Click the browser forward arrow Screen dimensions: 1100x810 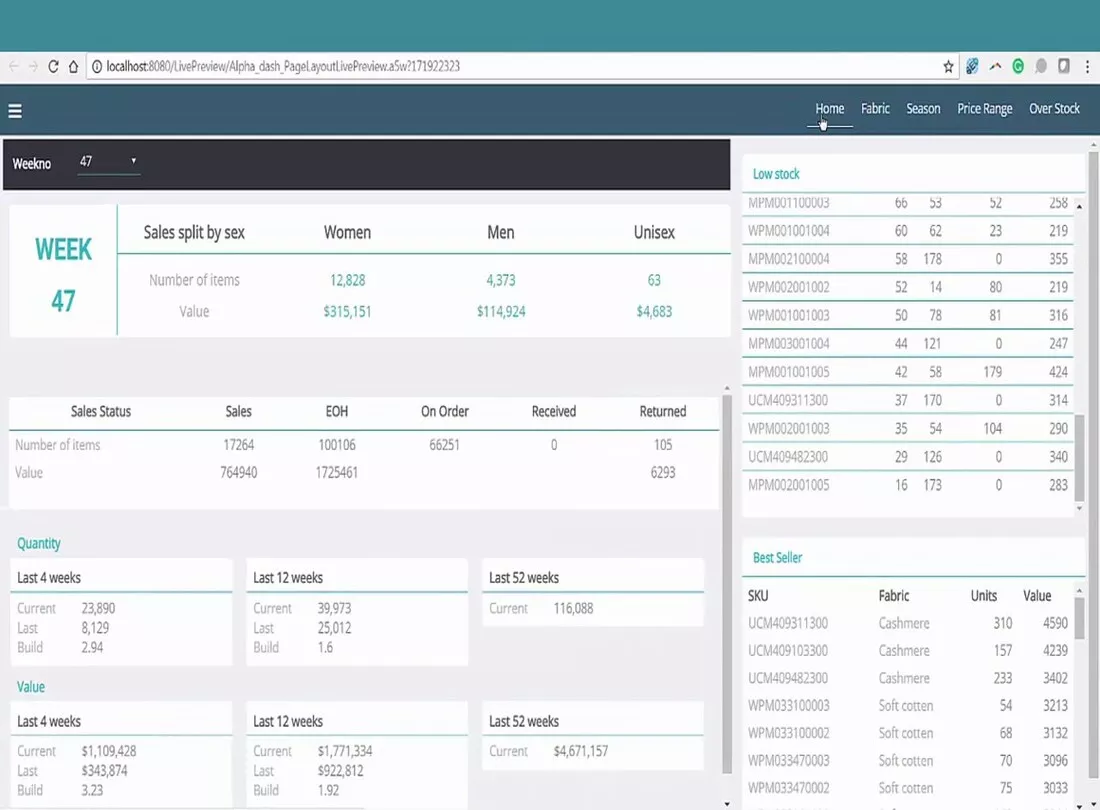pos(34,67)
